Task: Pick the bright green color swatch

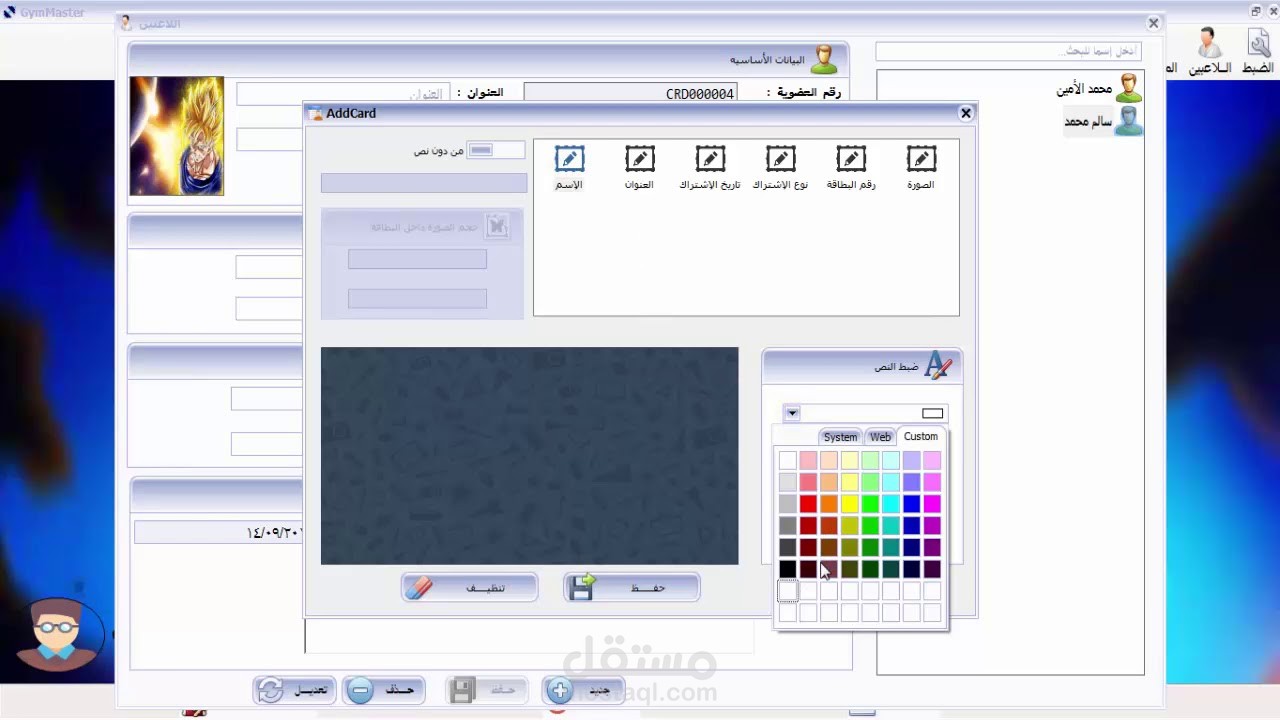Action: [x=870, y=504]
